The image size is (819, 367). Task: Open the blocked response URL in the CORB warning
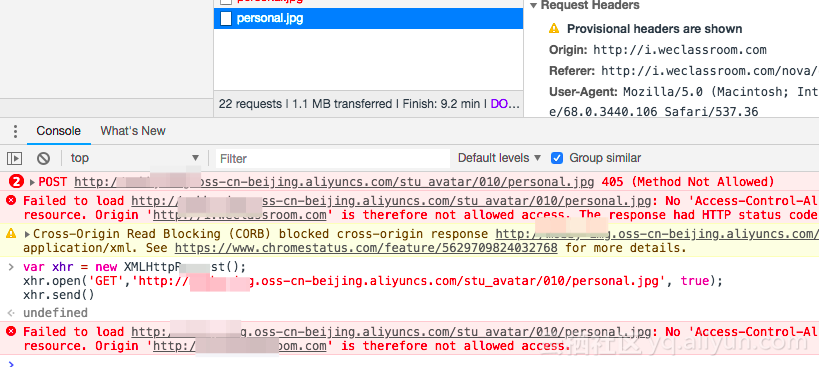click(657, 234)
